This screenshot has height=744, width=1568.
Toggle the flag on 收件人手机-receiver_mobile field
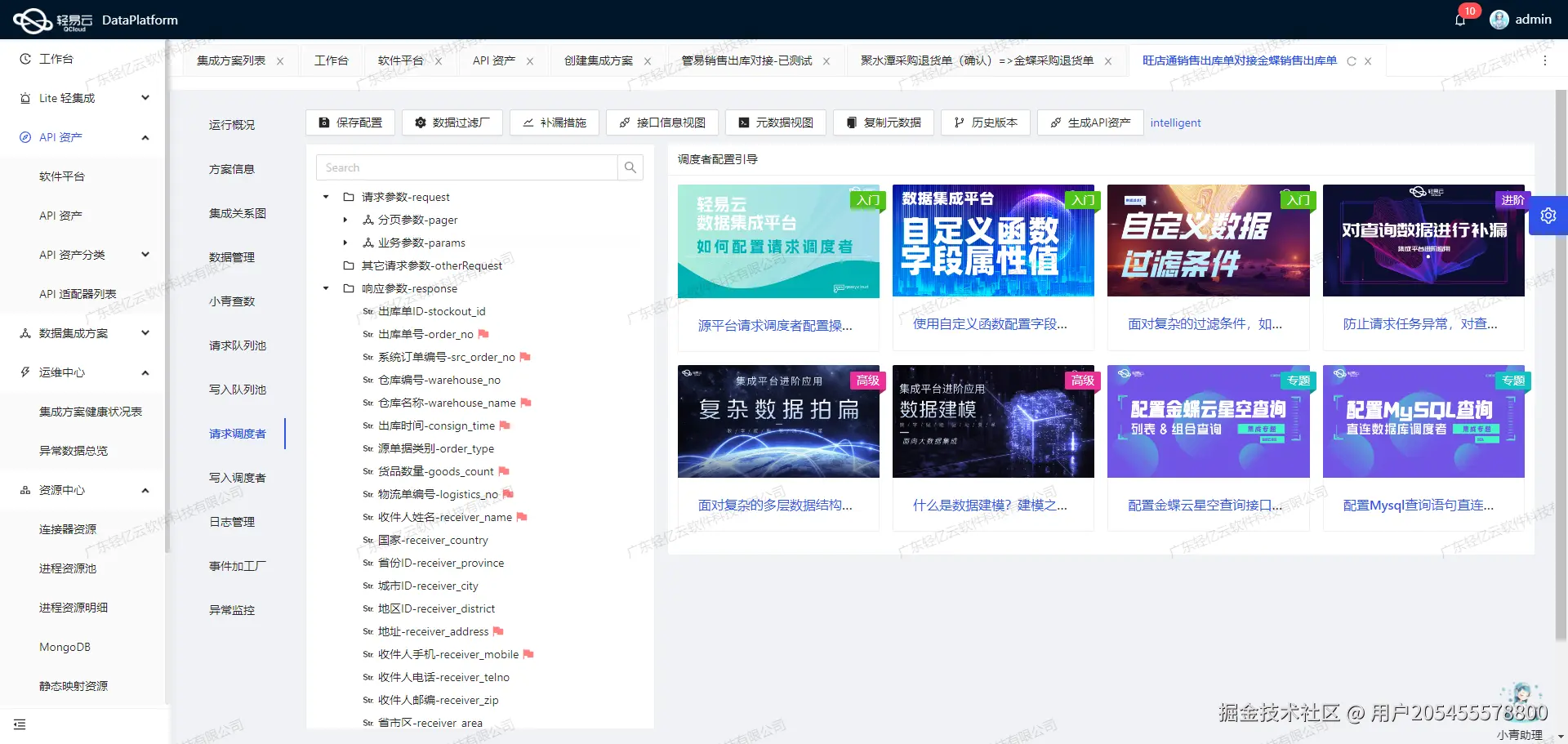pos(529,654)
